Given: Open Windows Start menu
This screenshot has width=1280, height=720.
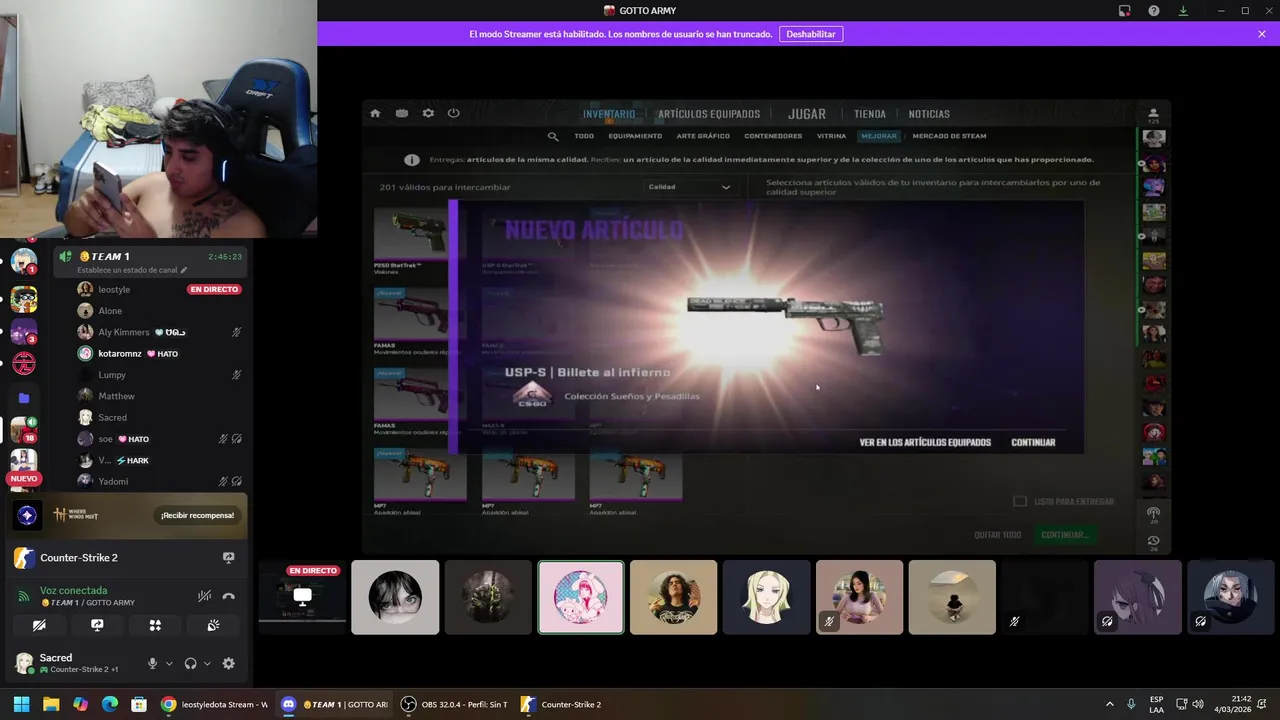Looking at the screenshot, I should tap(21, 704).
